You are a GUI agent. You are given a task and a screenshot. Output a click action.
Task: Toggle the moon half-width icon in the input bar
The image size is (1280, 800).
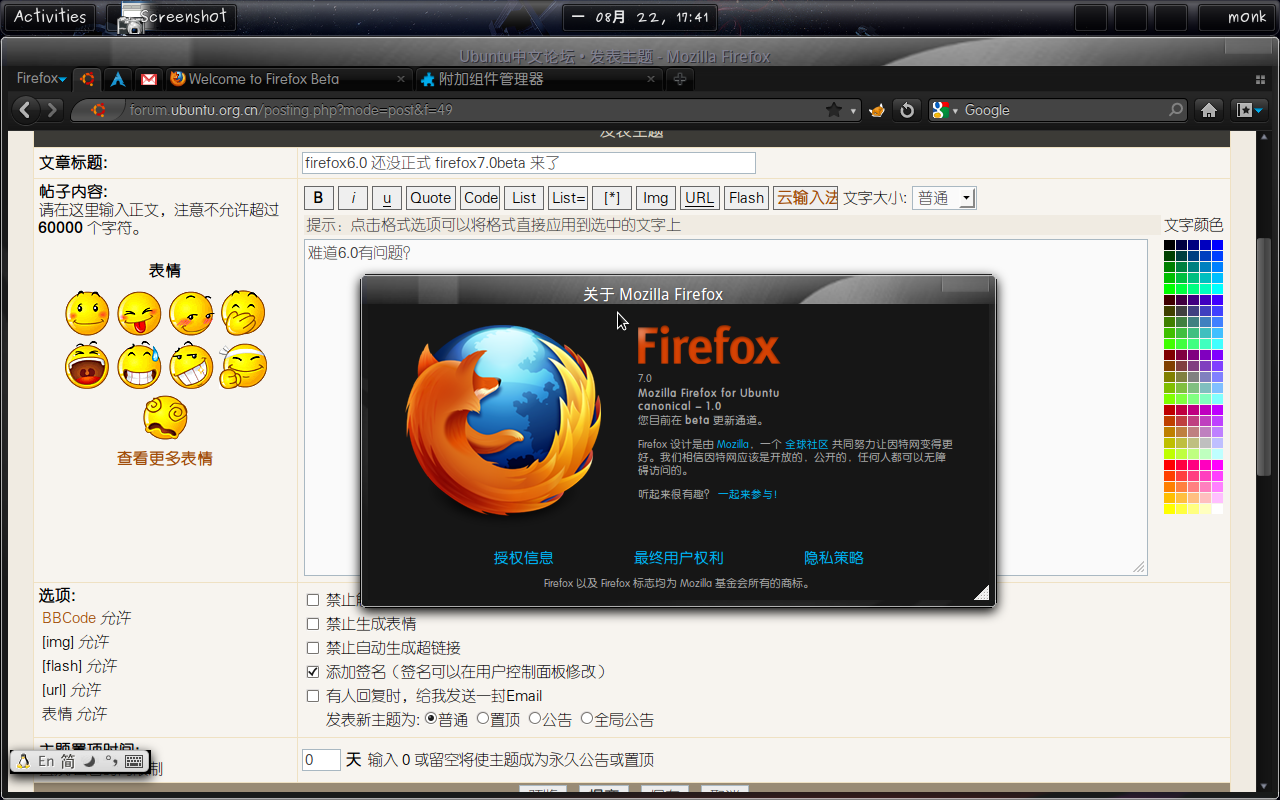(x=89, y=762)
